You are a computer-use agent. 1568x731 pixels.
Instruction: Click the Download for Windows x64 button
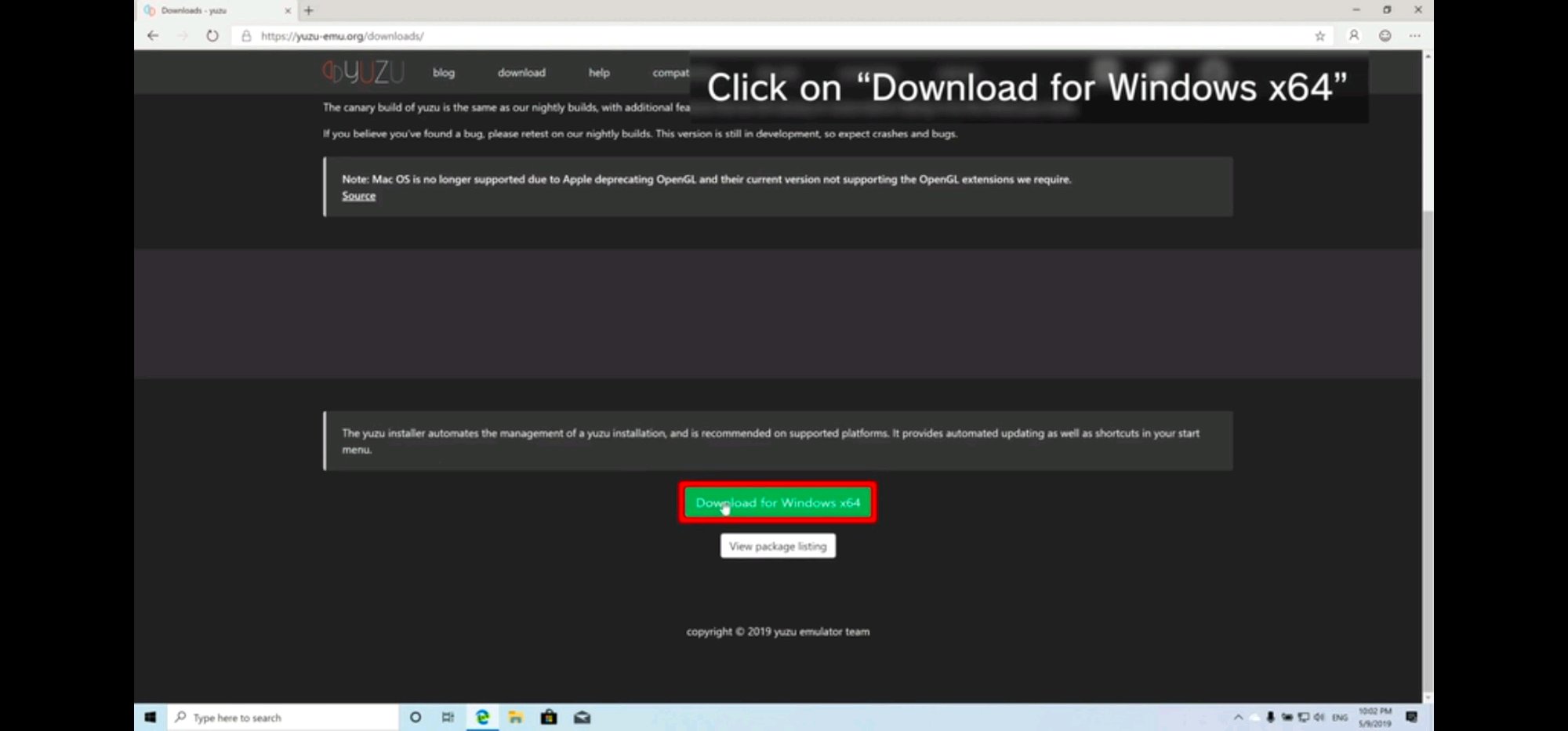[x=778, y=503]
